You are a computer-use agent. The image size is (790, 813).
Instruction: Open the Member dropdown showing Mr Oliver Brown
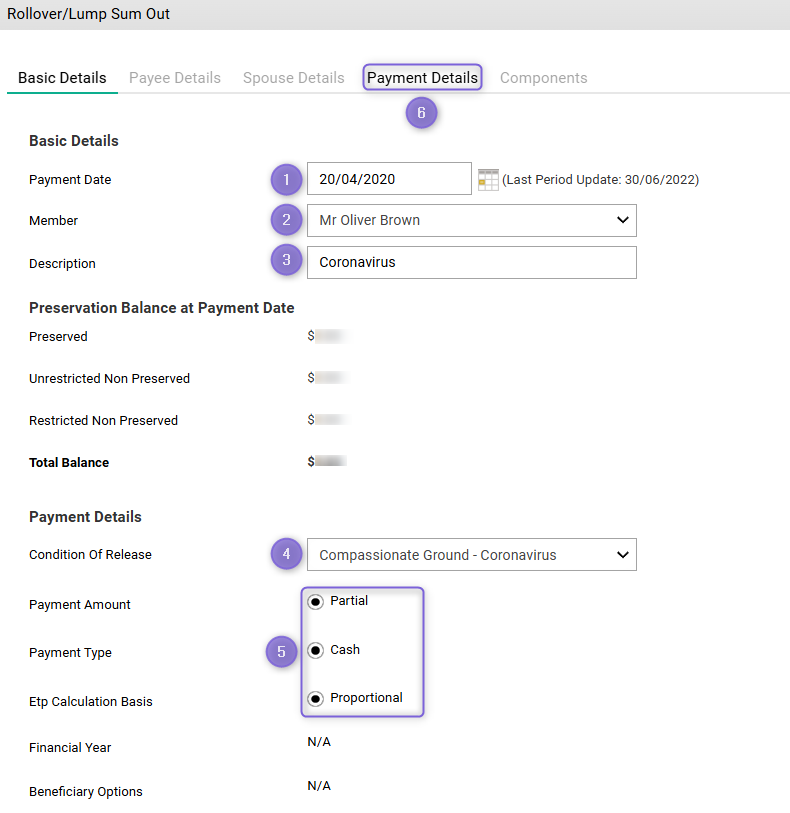(x=472, y=220)
